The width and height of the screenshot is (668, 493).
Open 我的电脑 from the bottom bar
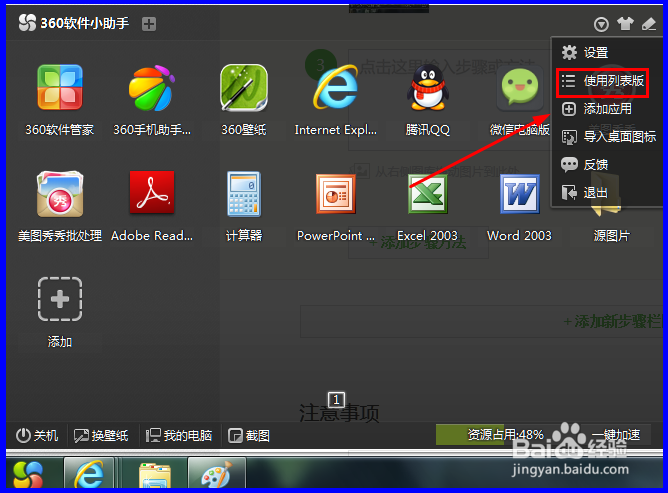(179, 435)
